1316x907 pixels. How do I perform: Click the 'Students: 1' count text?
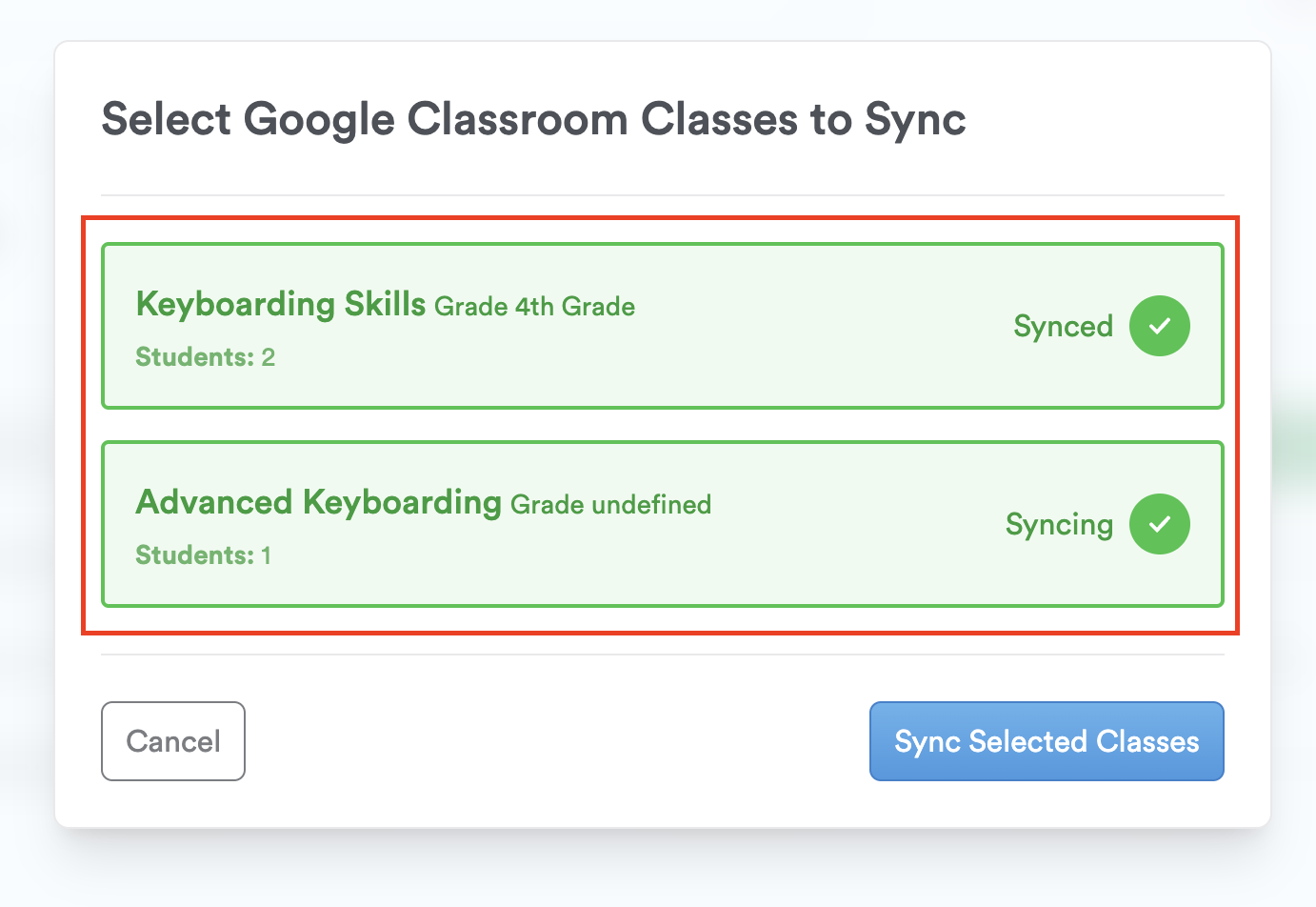click(x=204, y=555)
